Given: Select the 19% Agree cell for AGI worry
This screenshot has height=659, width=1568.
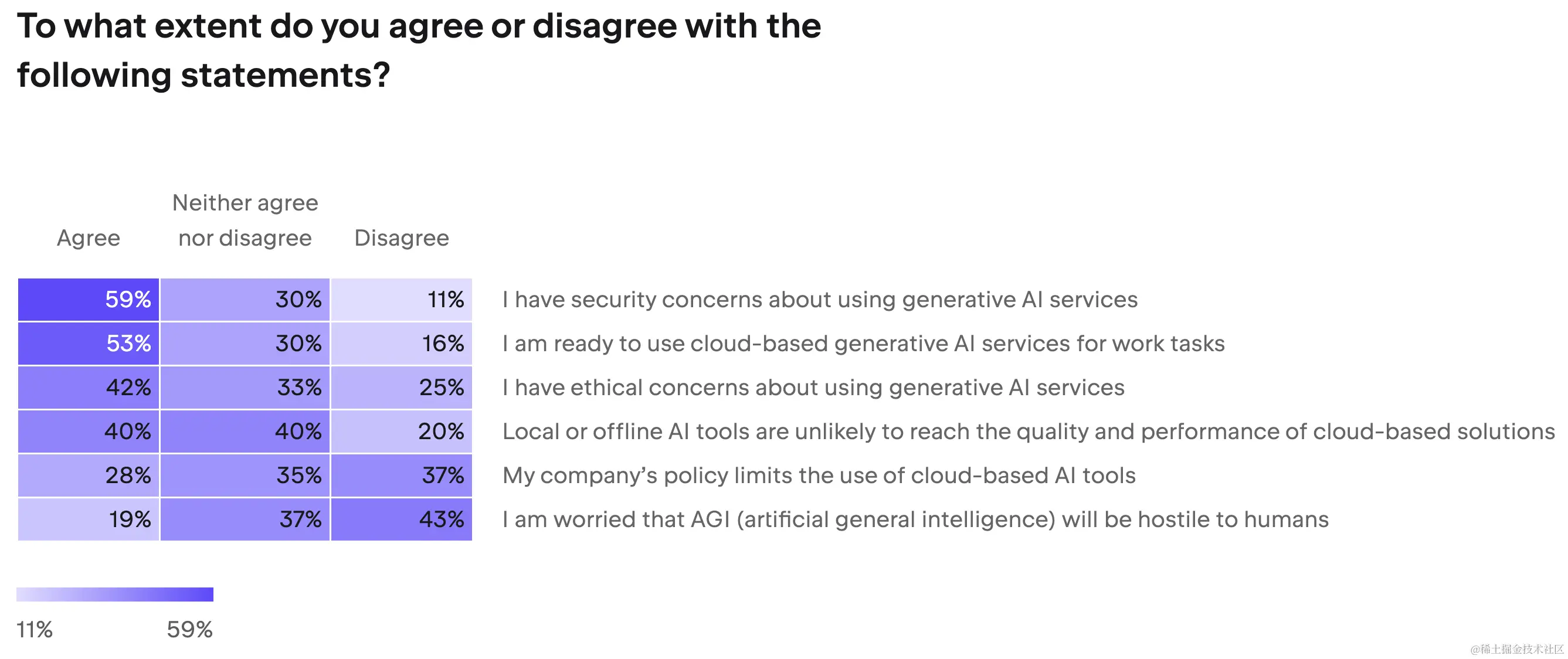Looking at the screenshot, I should point(89,519).
